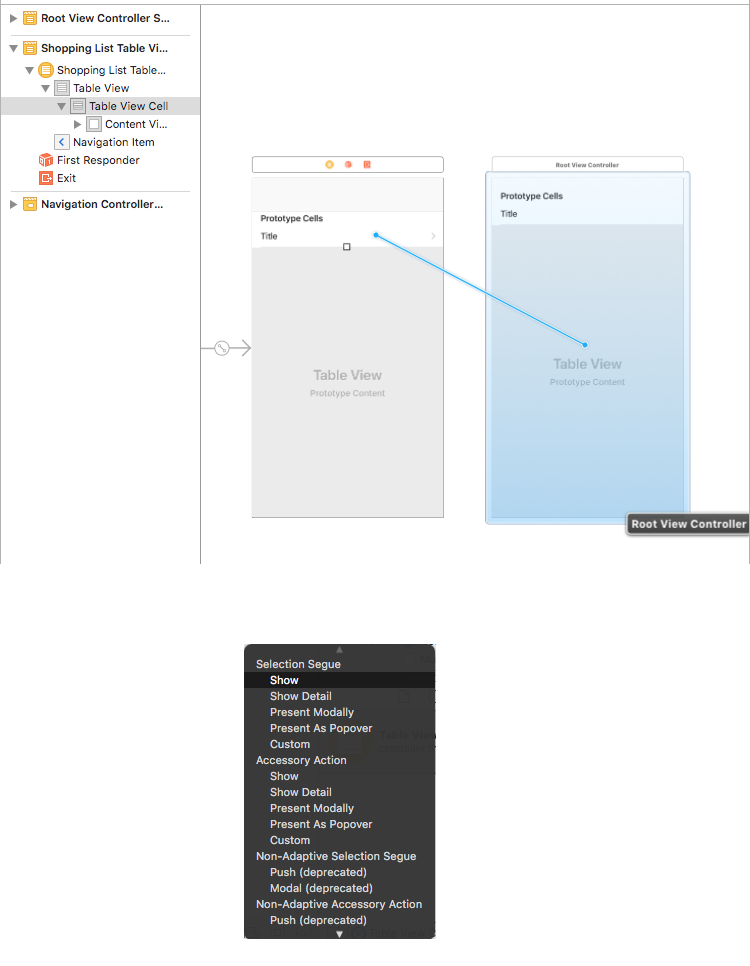Click the Navigation Controller scene icon

point(30,204)
